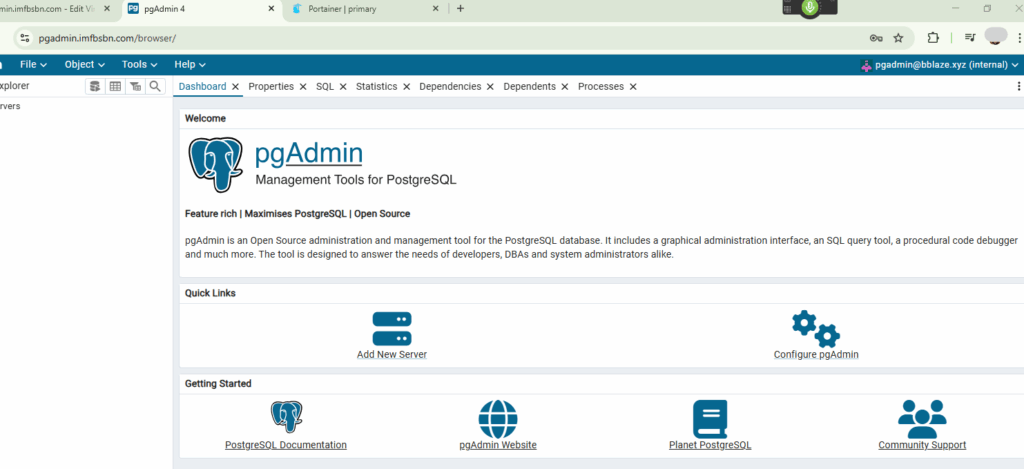This screenshot has width=1024, height=469.
Task: Open the File menu dropdown
Action: [x=33, y=64]
